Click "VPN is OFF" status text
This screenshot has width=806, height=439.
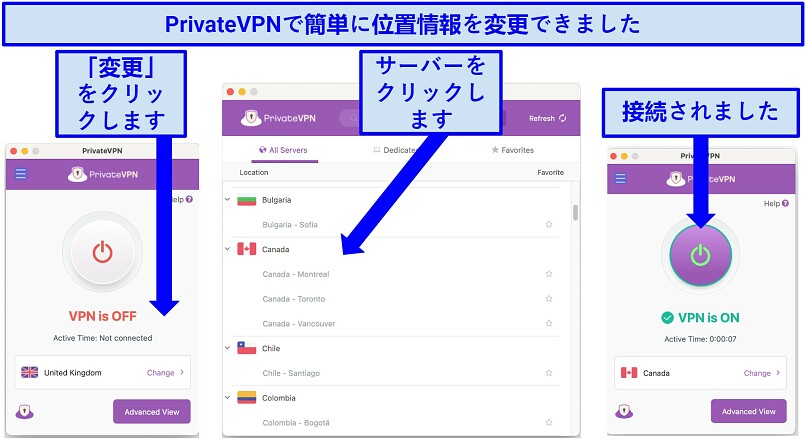point(102,316)
